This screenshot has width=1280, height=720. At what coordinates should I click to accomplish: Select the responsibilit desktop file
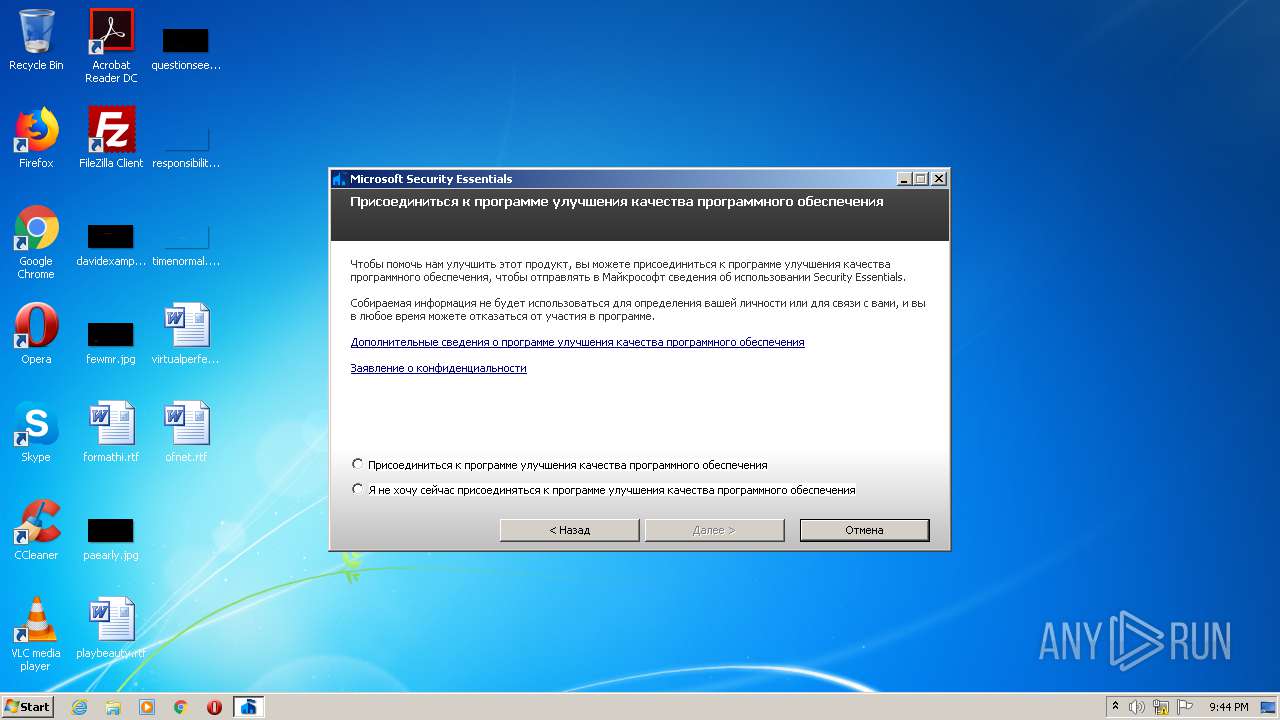point(186,146)
